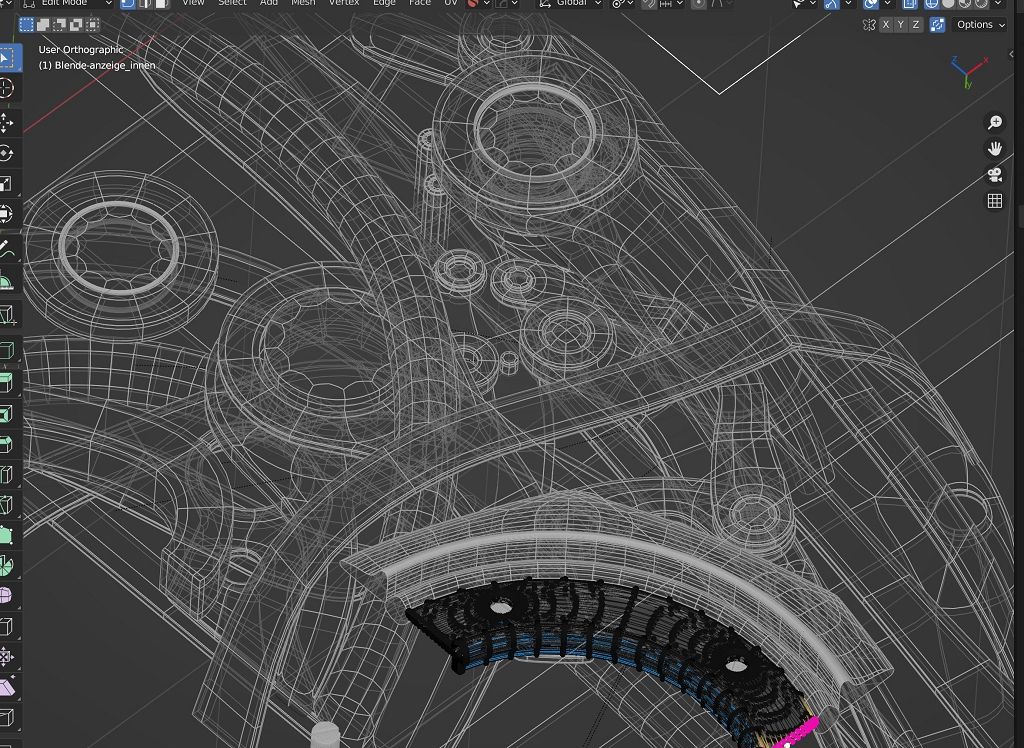Select the Move tool
This screenshot has width=1024, height=748.
[6, 123]
